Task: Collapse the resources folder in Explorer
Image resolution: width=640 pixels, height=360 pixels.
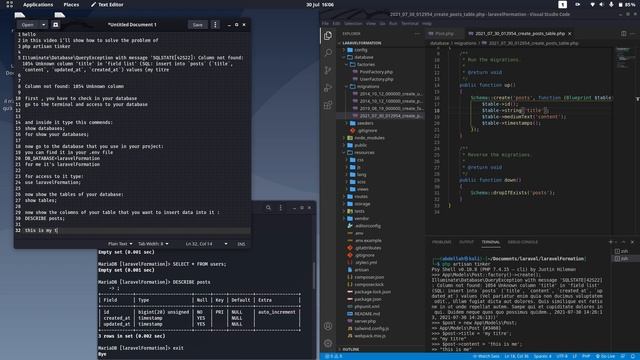Action: [x=380, y=153]
